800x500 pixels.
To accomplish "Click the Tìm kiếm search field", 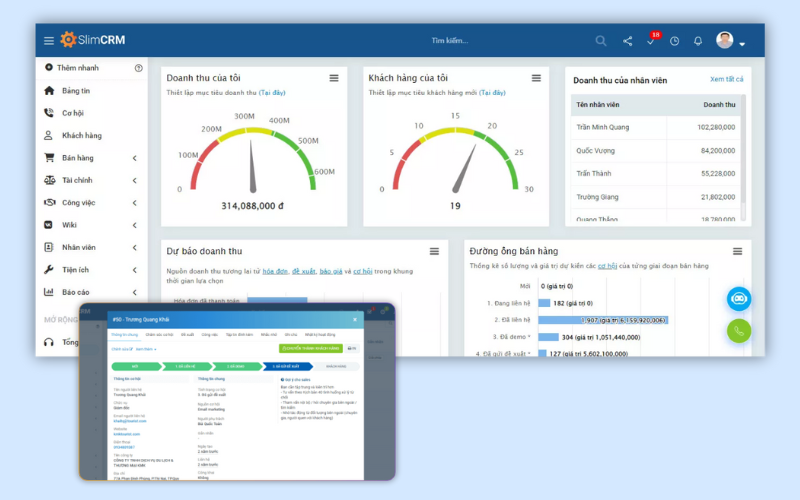I will pos(449,41).
